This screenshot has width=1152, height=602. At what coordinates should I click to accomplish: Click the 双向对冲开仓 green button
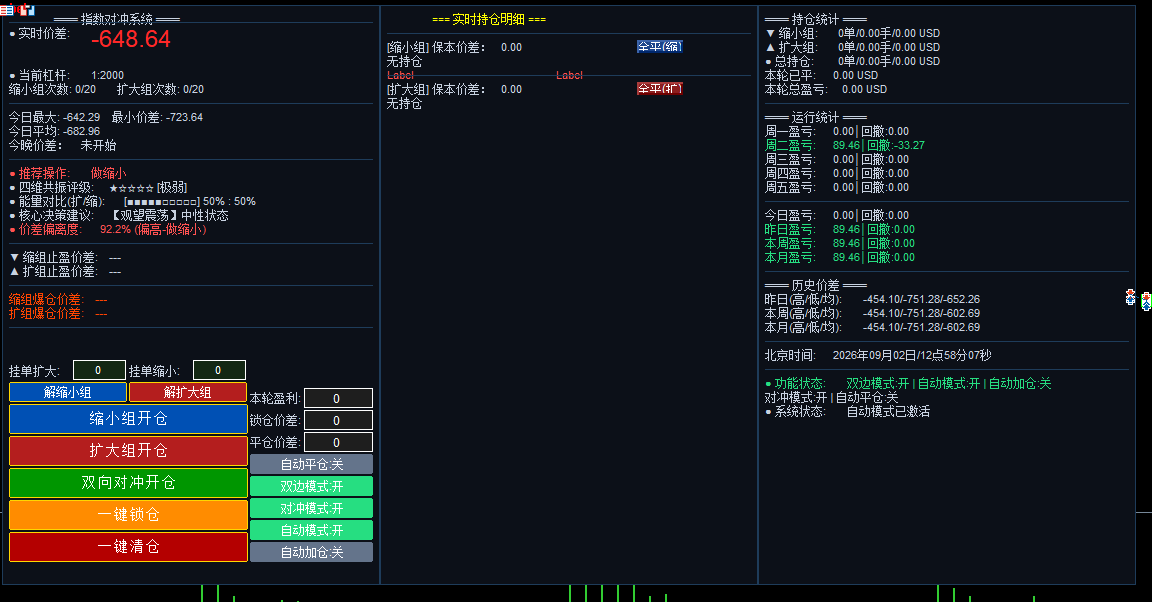pyautogui.click(x=128, y=482)
